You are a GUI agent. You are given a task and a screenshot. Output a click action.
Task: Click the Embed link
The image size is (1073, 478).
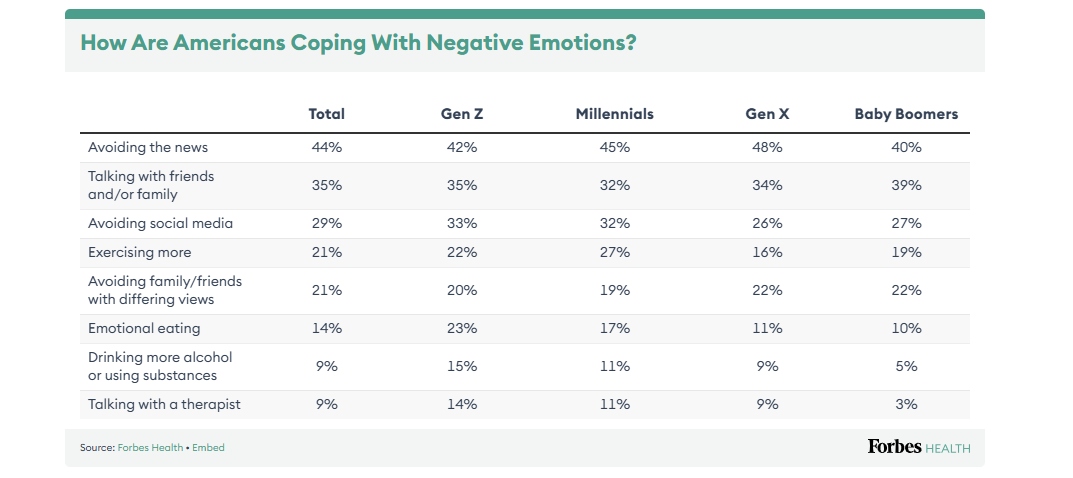coord(208,448)
